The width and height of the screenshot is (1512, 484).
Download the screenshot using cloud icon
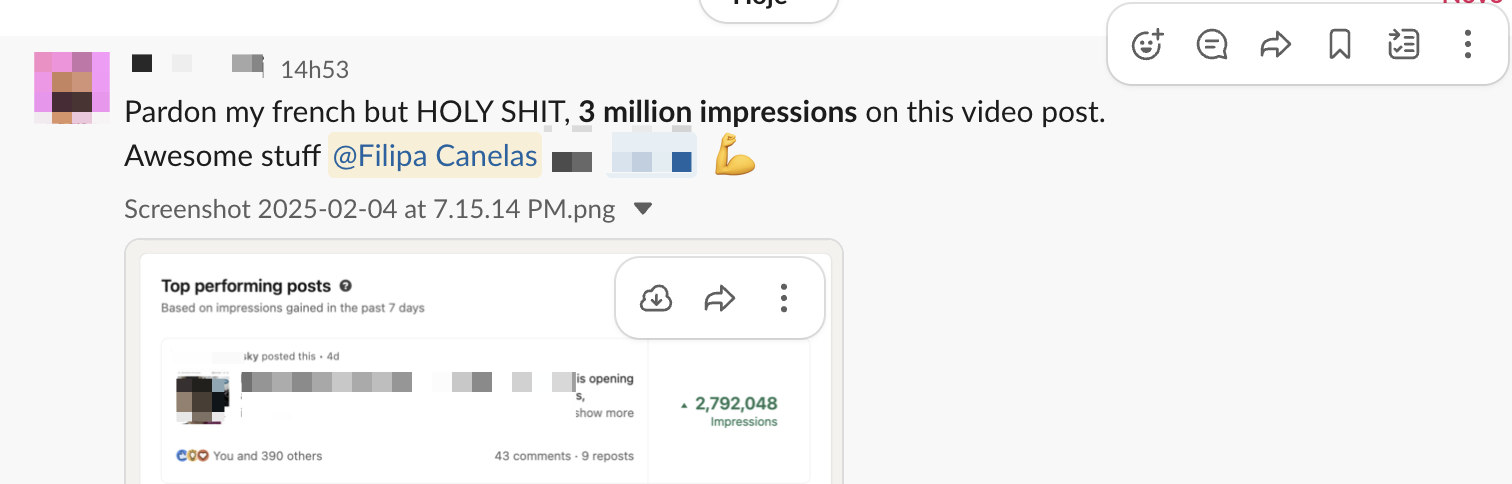[656, 298]
